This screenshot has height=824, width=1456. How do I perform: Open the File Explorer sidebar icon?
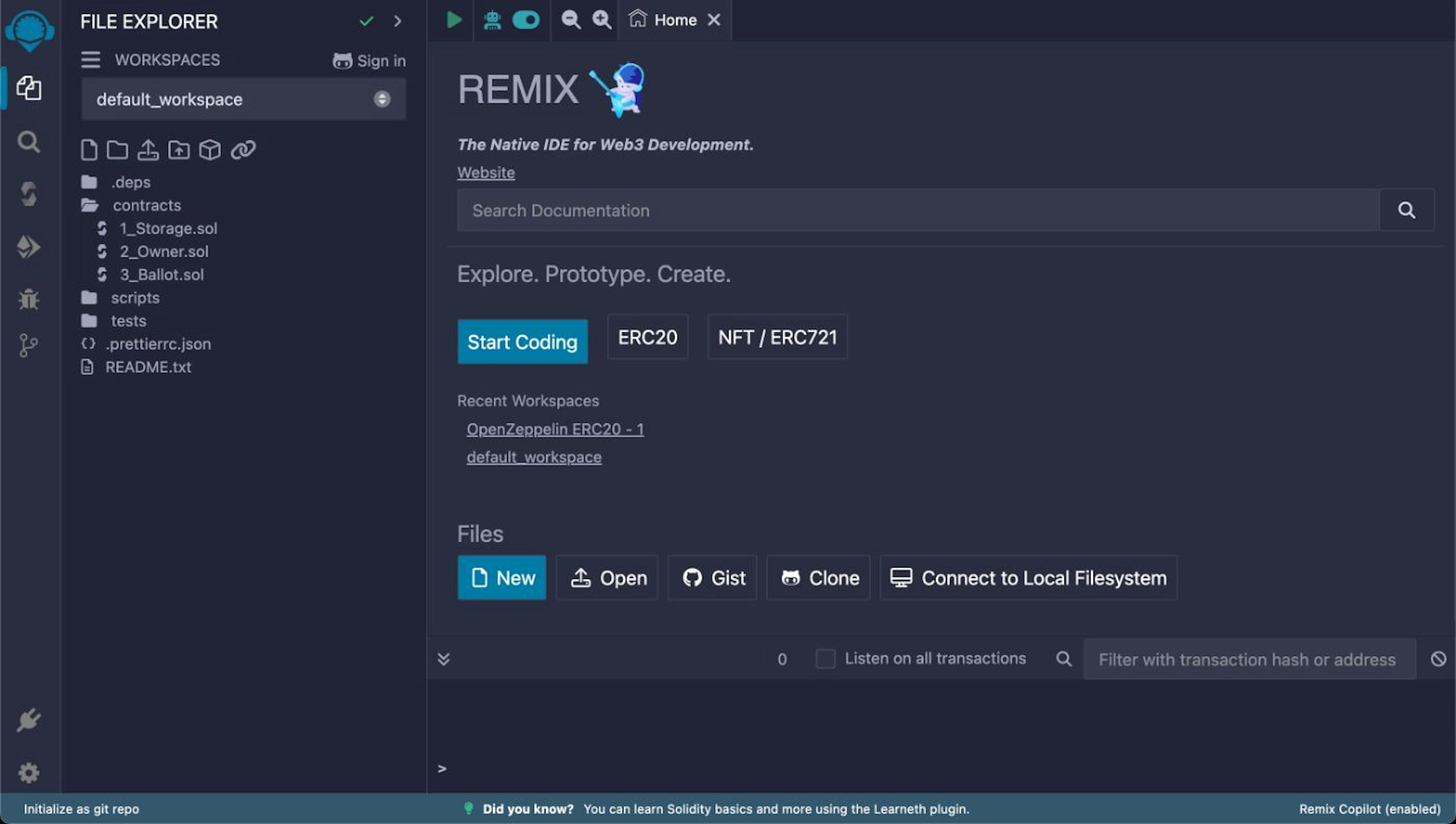coord(29,88)
